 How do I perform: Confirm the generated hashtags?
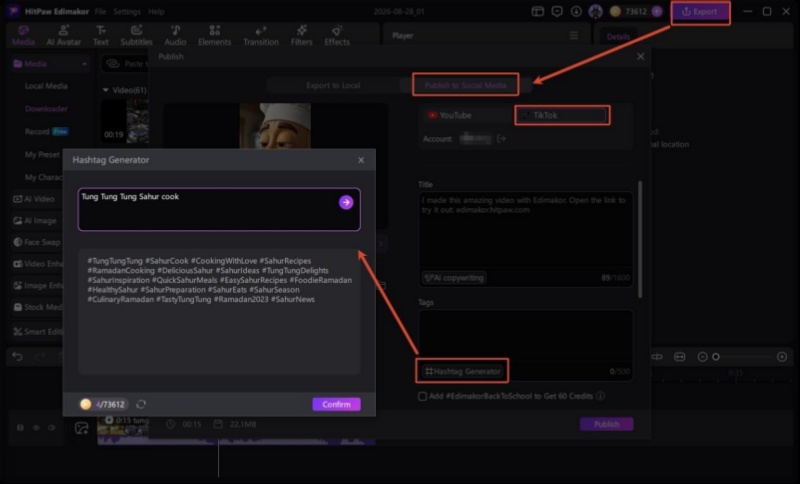click(x=336, y=404)
